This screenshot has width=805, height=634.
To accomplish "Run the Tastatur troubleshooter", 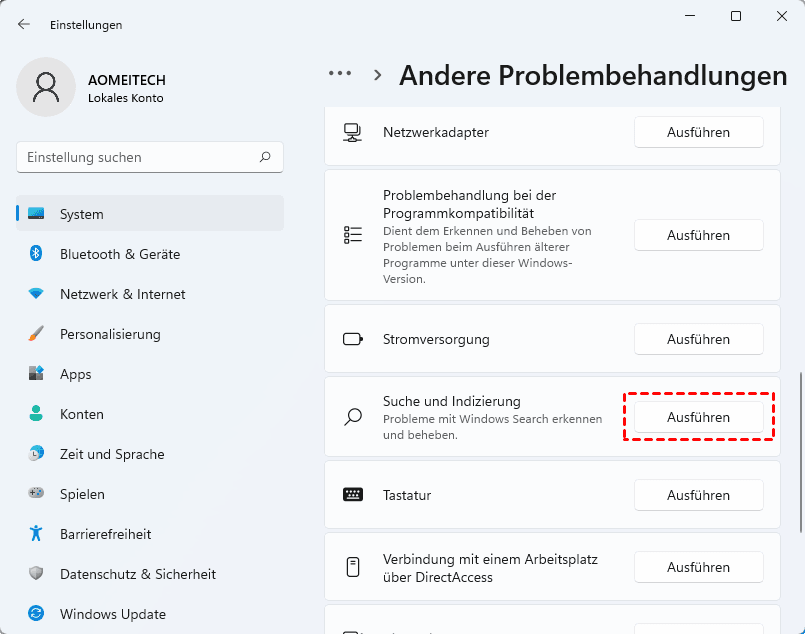I will click(698, 495).
